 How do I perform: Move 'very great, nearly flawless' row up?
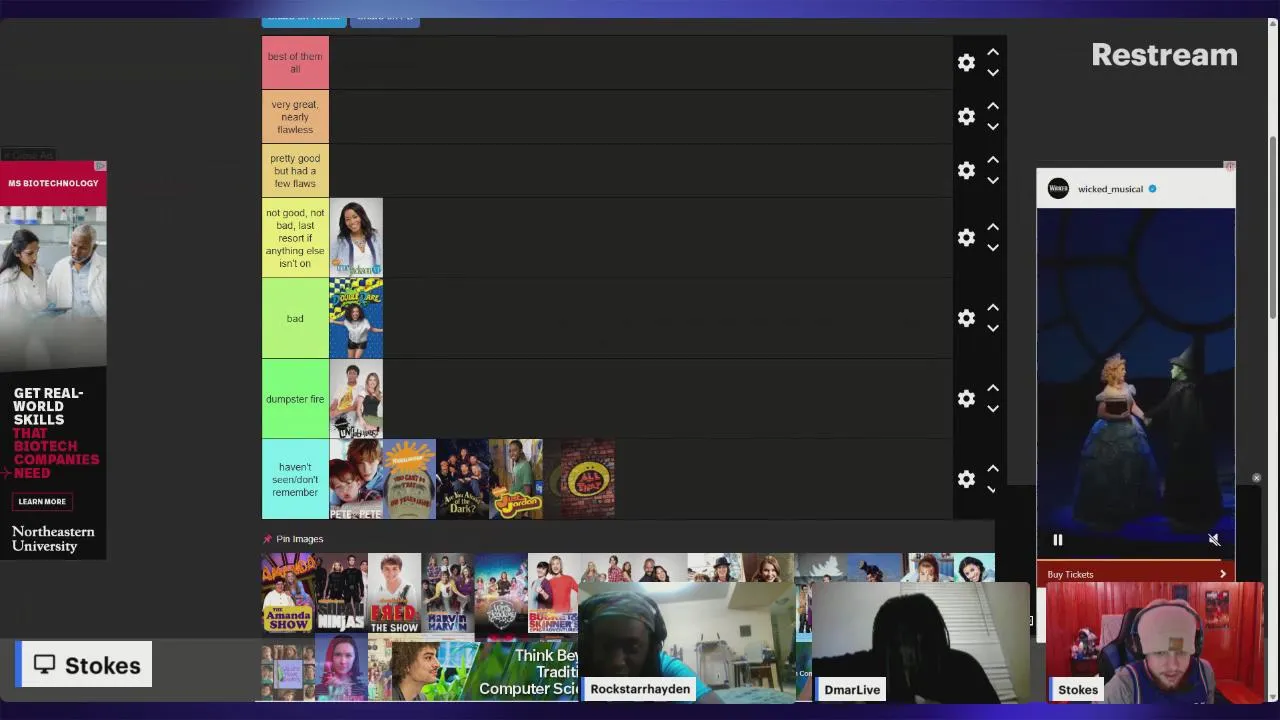click(x=993, y=106)
